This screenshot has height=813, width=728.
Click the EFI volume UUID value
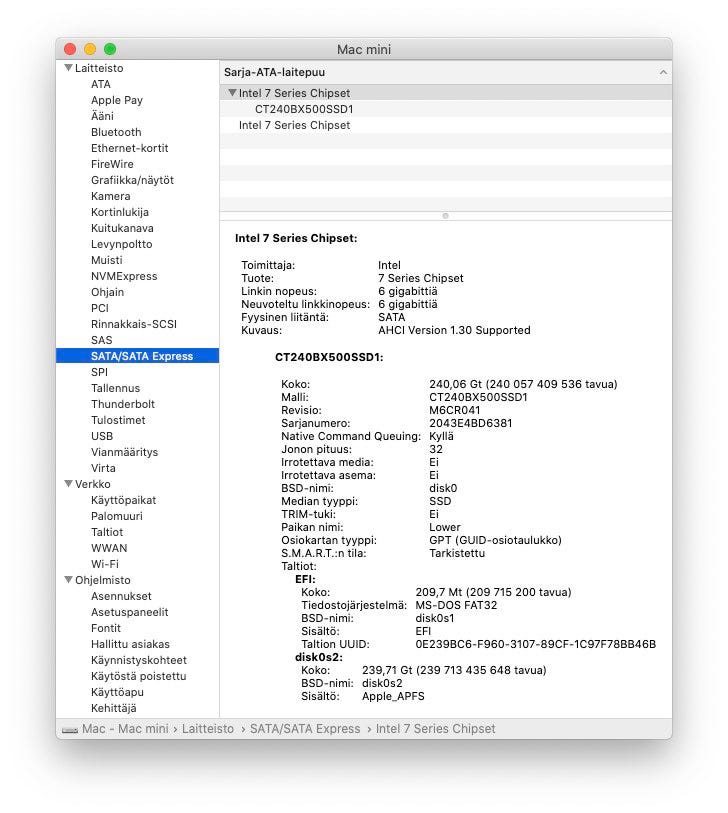536,644
